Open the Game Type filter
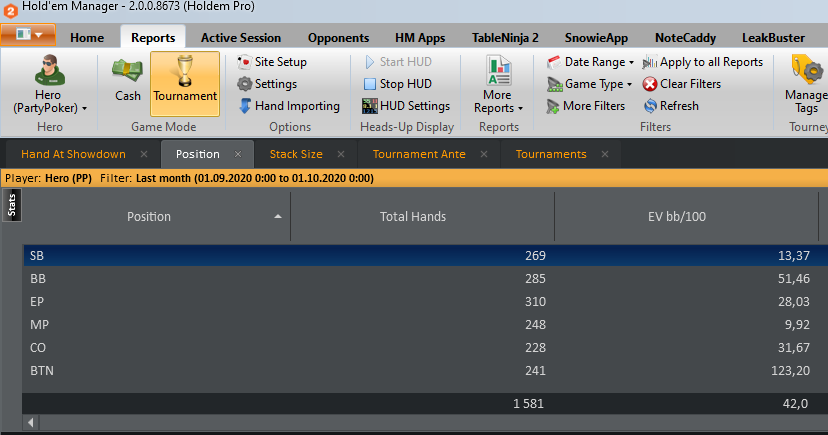Viewport: 828px width, 435px height. [589, 84]
